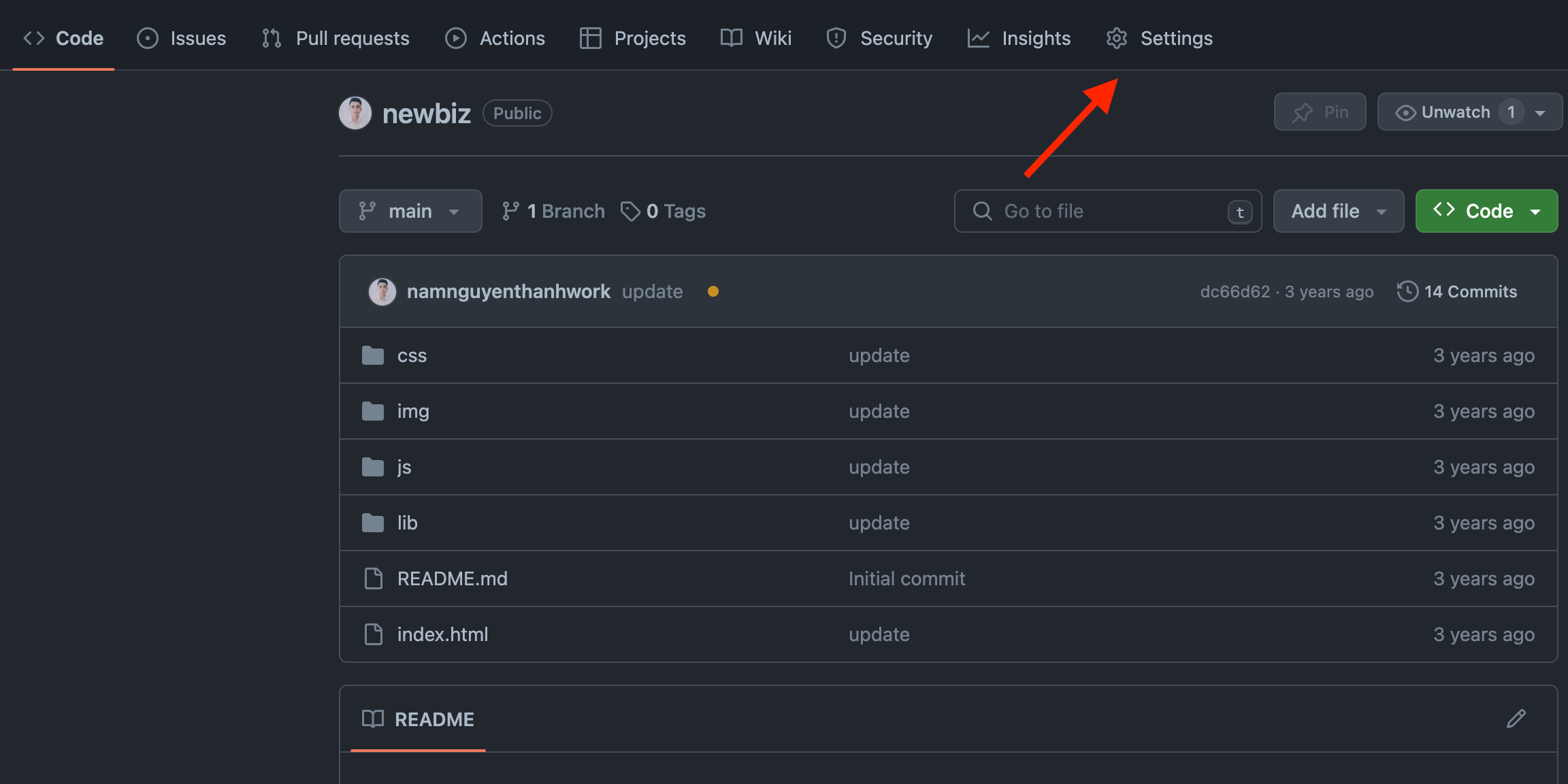
Task: View the 14 Commits history
Action: tap(1457, 291)
